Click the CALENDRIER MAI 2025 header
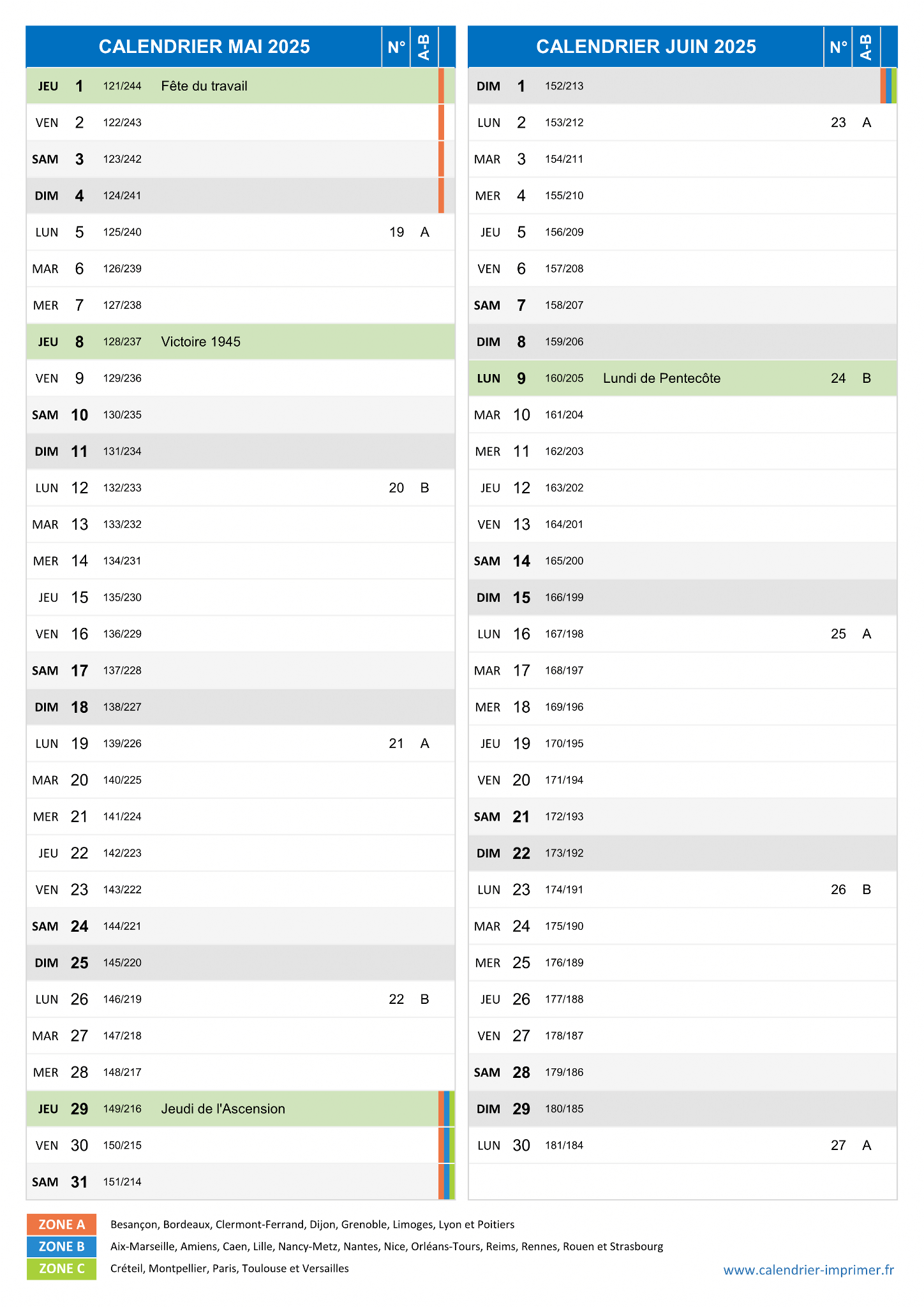The height and width of the screenshot is (1307, 924). 204,47
